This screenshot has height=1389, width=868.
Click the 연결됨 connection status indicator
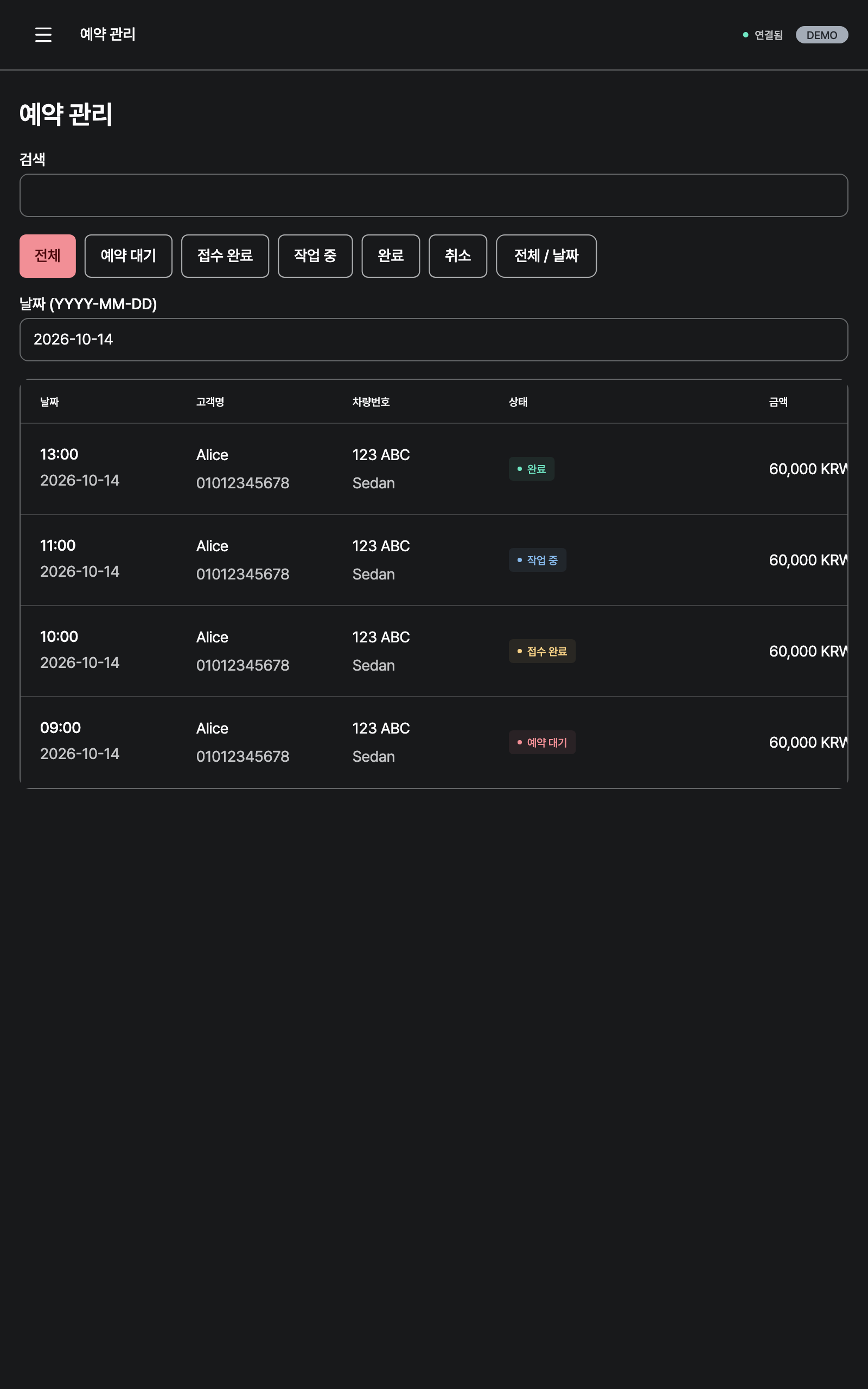(x=762, y=35)
